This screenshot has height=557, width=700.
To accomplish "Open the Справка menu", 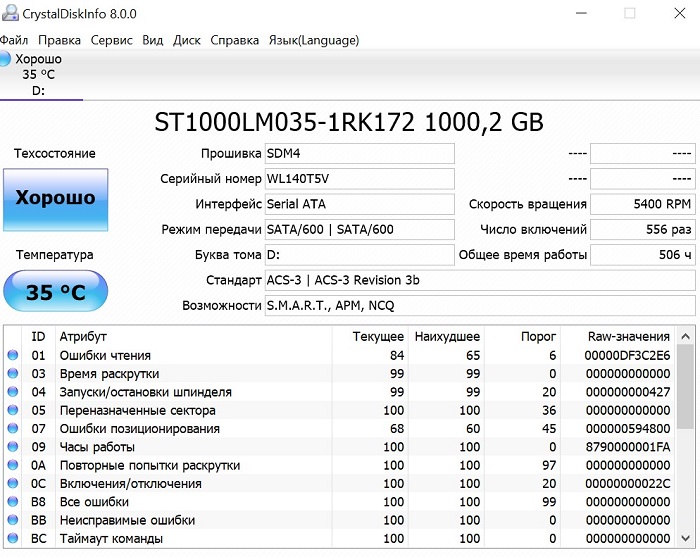I will click(234, 40).
